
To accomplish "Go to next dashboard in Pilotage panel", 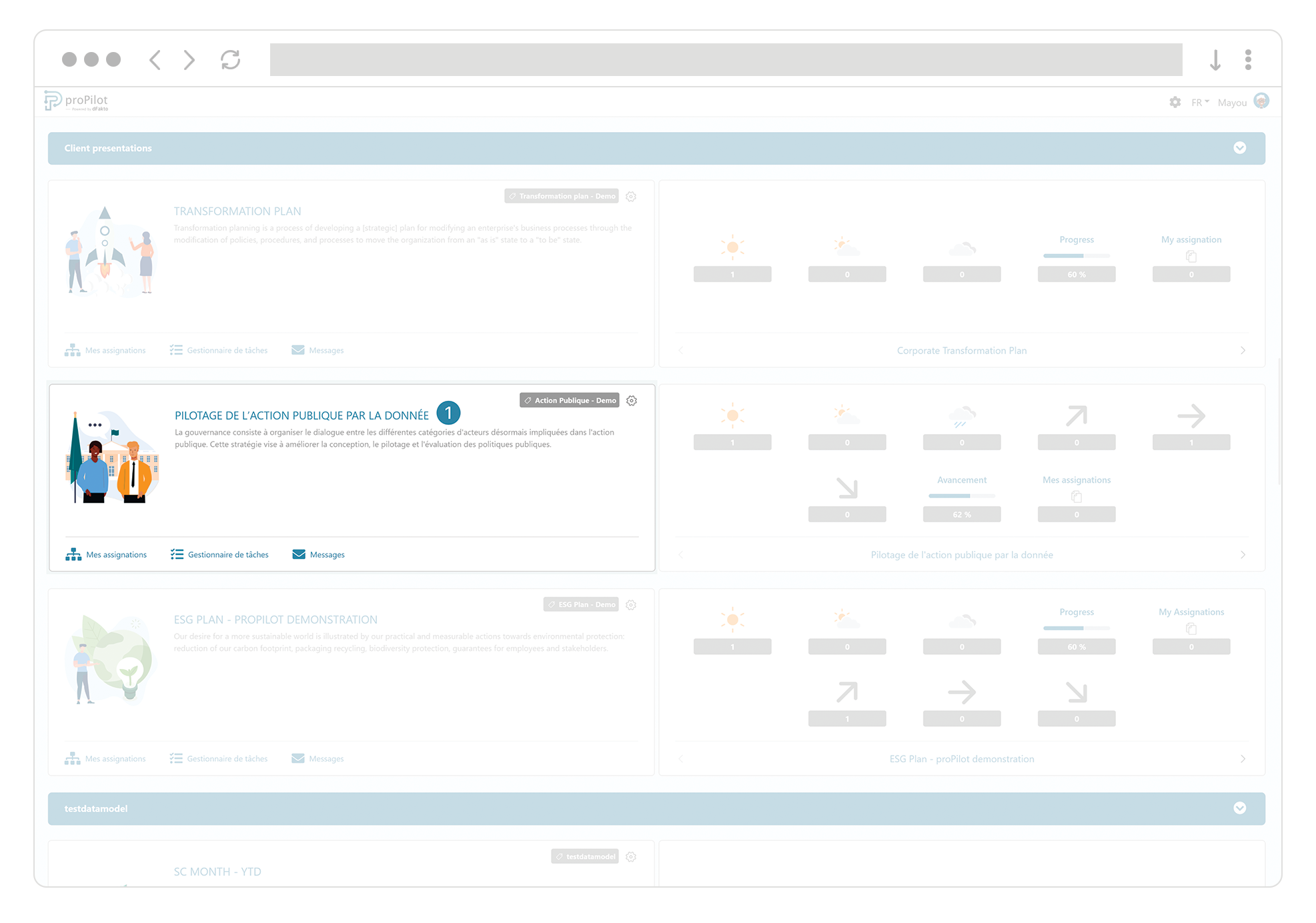I will tap(1243, 555).
